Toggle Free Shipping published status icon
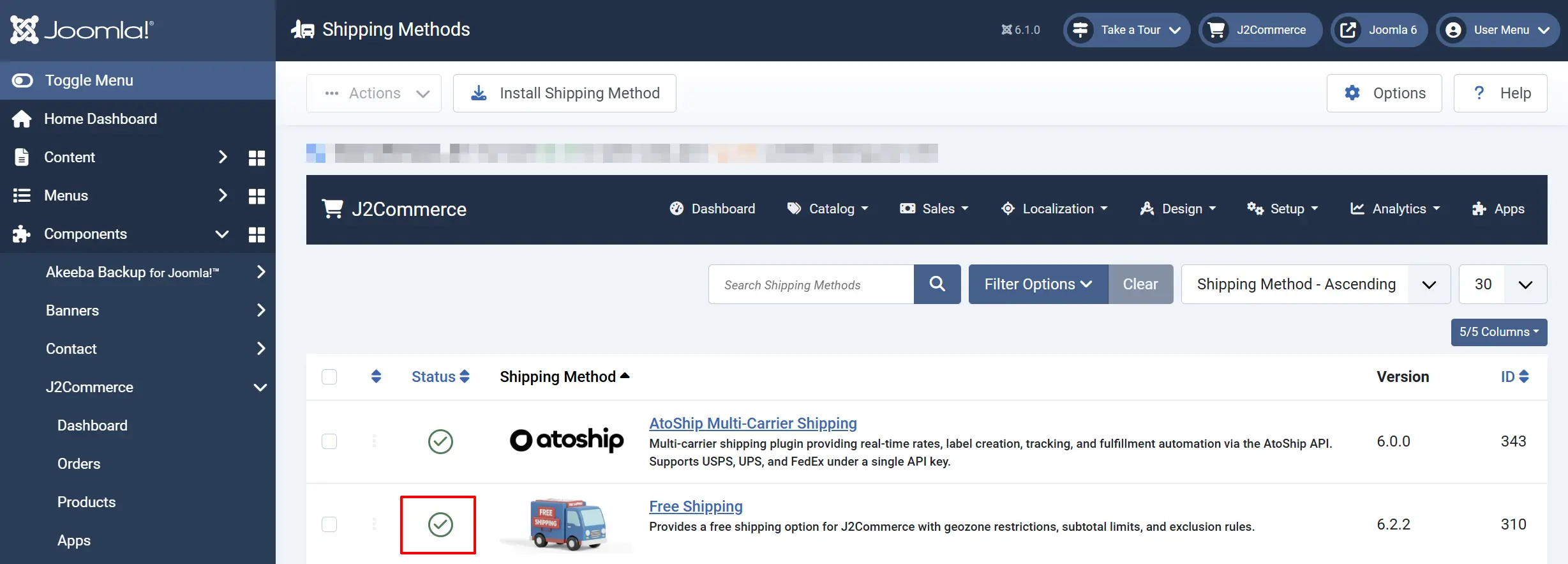 tap(440, 524)
